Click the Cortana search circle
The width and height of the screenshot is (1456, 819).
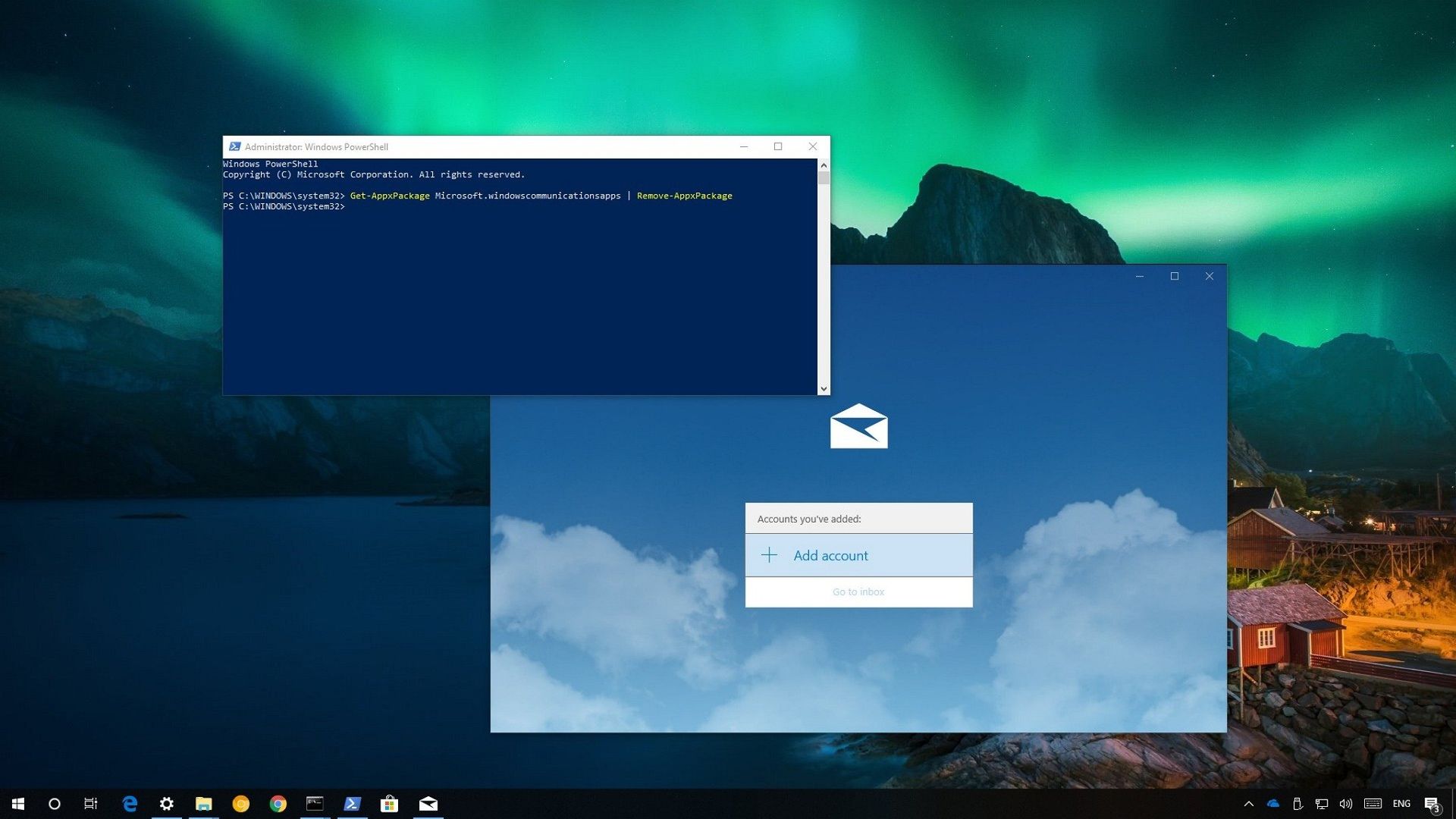click(x=54, y=803)
